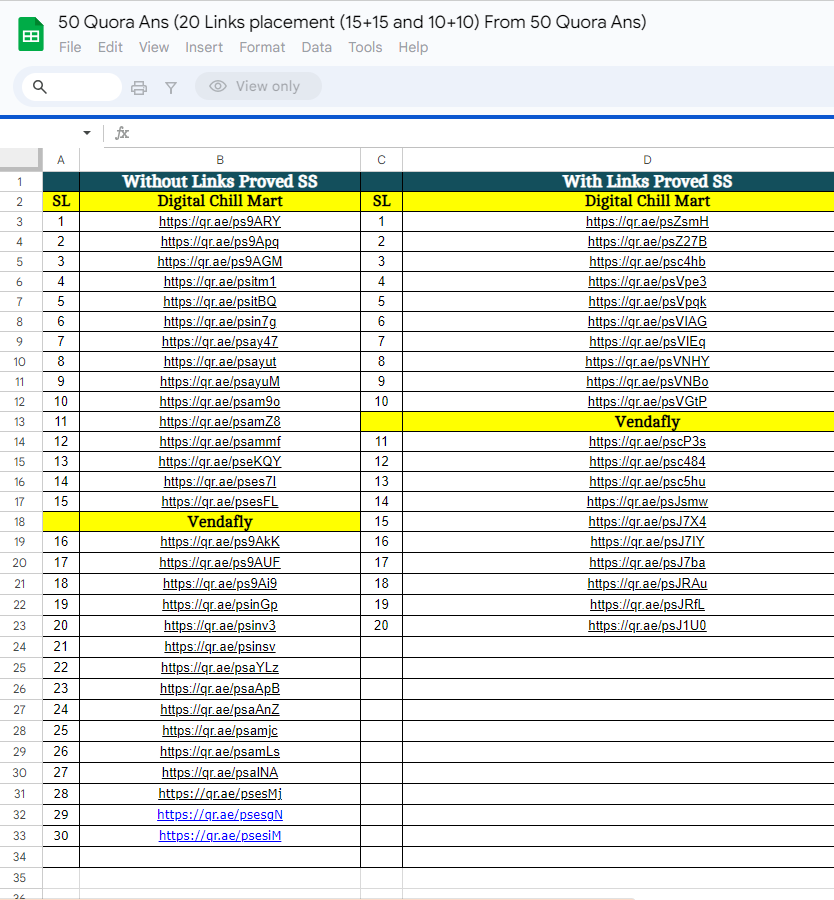Click the fx formula bar
Screen dimensions: 834x900
pos(471,133)
